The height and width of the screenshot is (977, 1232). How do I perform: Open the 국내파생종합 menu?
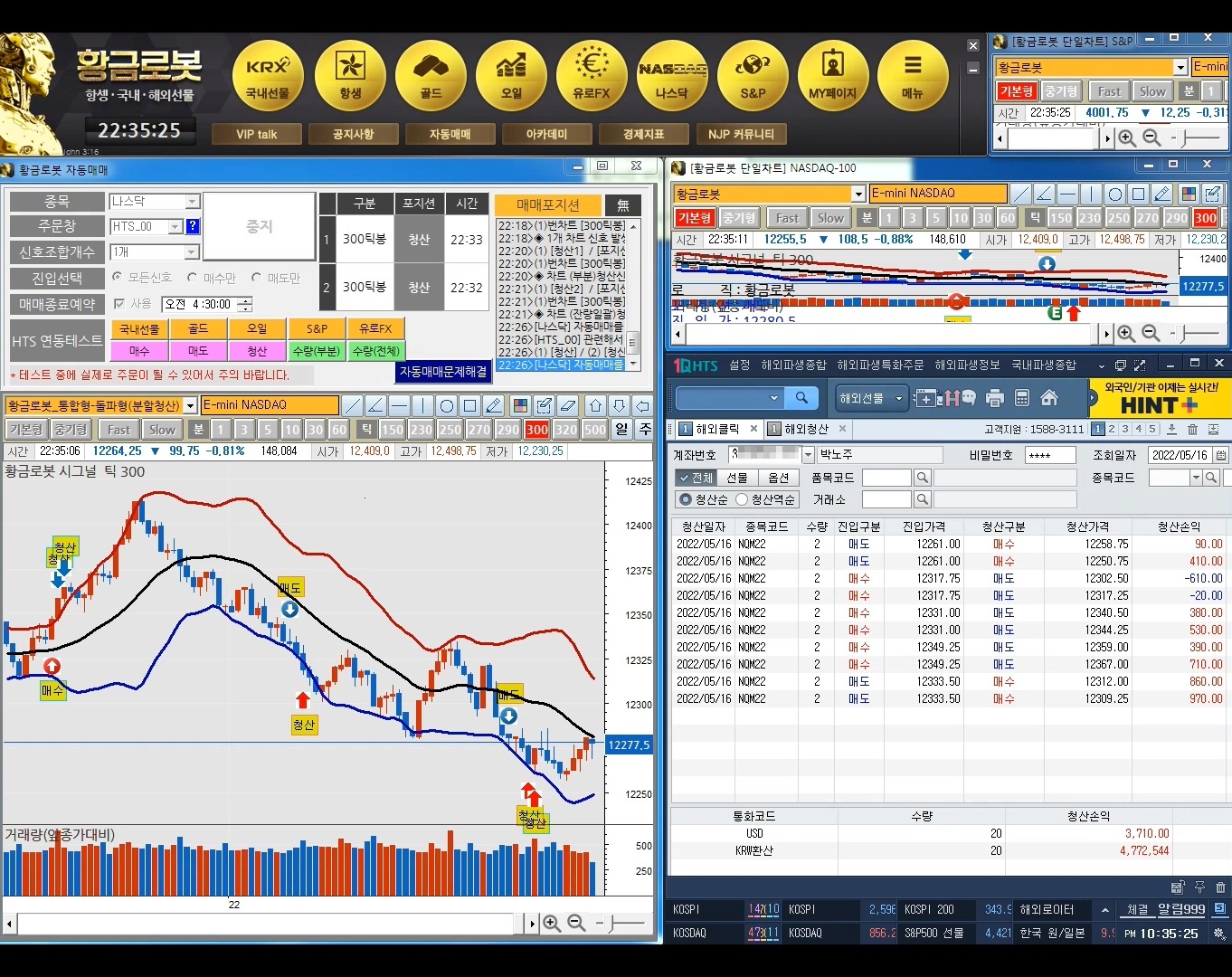[x=1044, y=365]
